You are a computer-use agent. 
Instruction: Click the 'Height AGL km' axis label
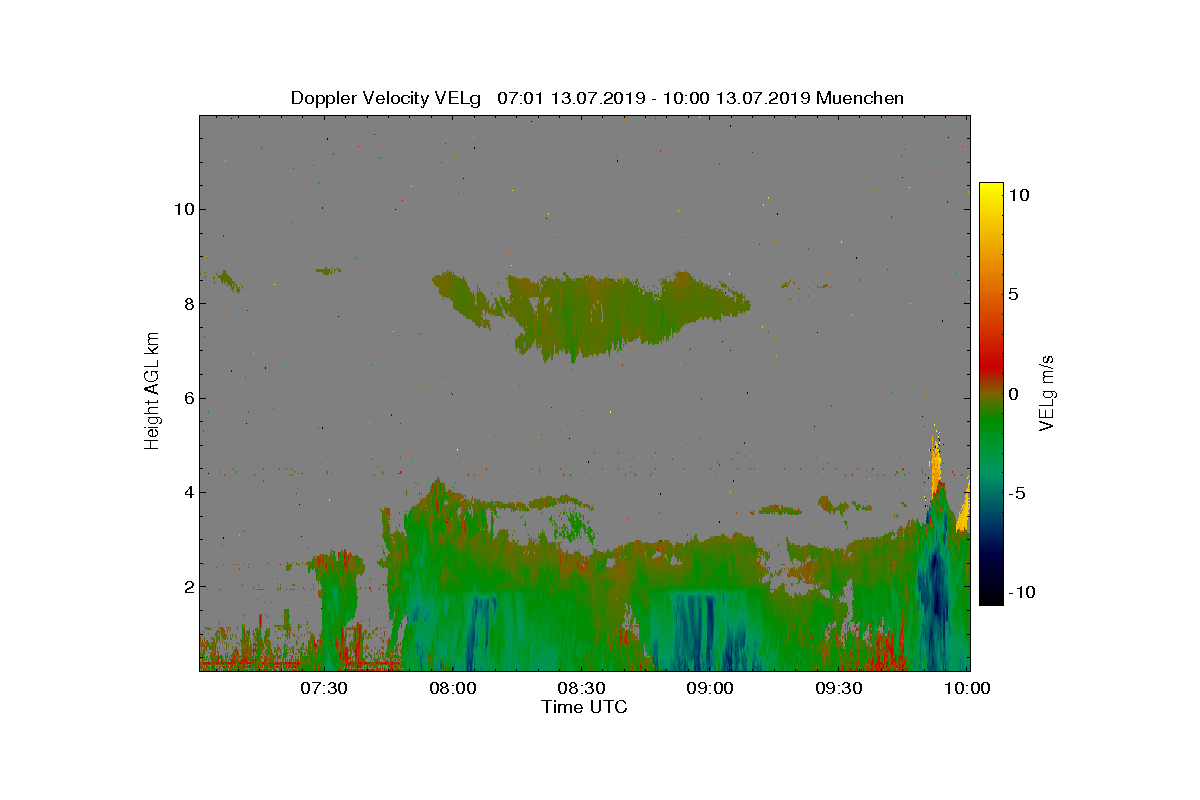152,393
